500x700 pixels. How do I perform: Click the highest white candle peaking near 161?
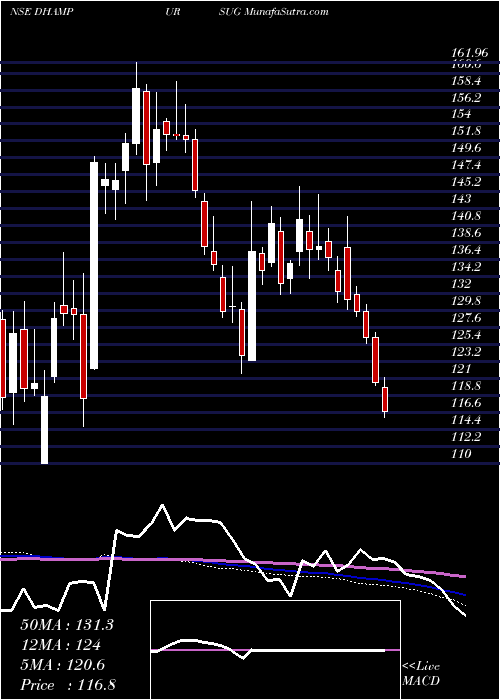(x=136, y=116)
